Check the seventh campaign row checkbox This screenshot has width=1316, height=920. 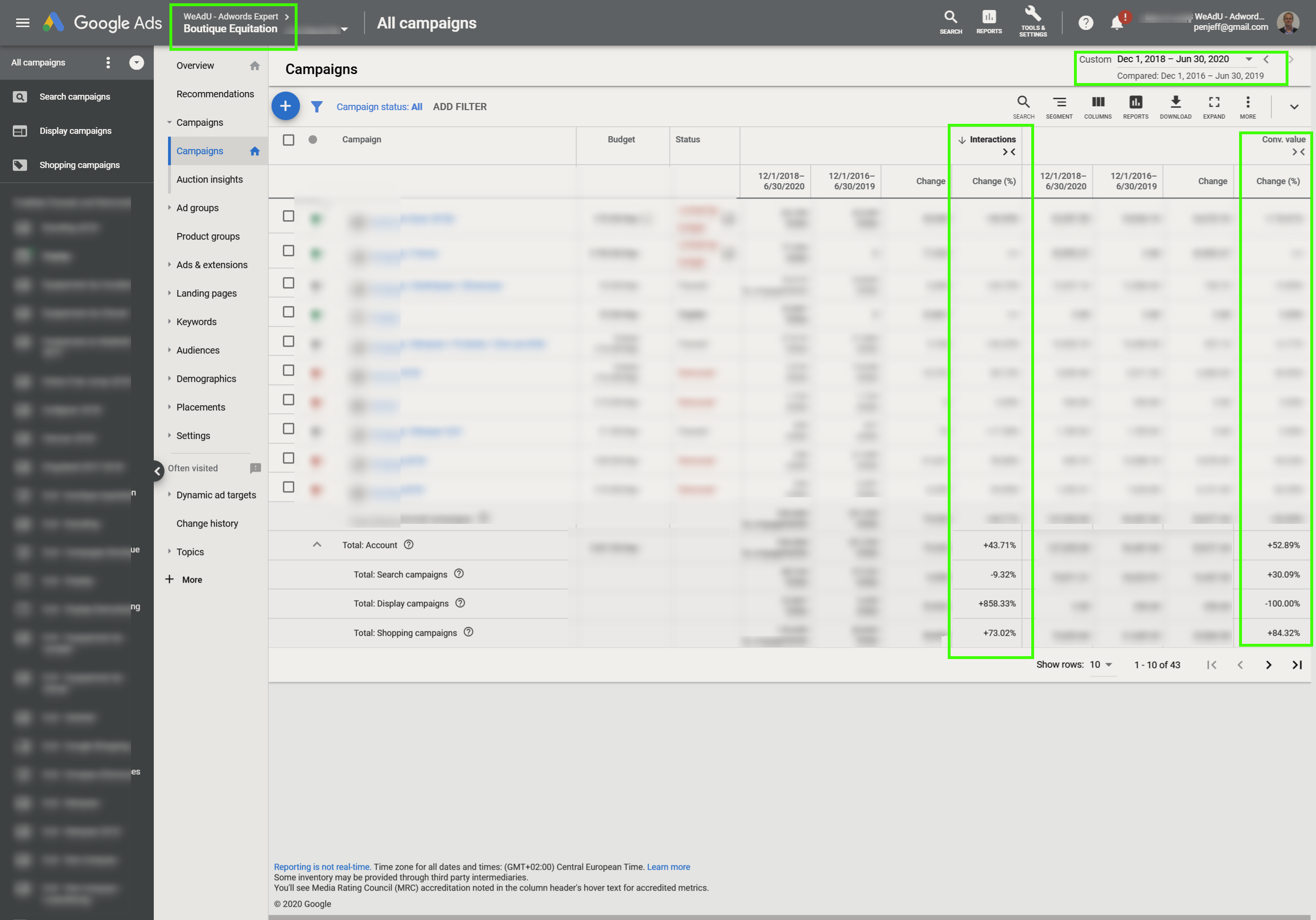288,400
